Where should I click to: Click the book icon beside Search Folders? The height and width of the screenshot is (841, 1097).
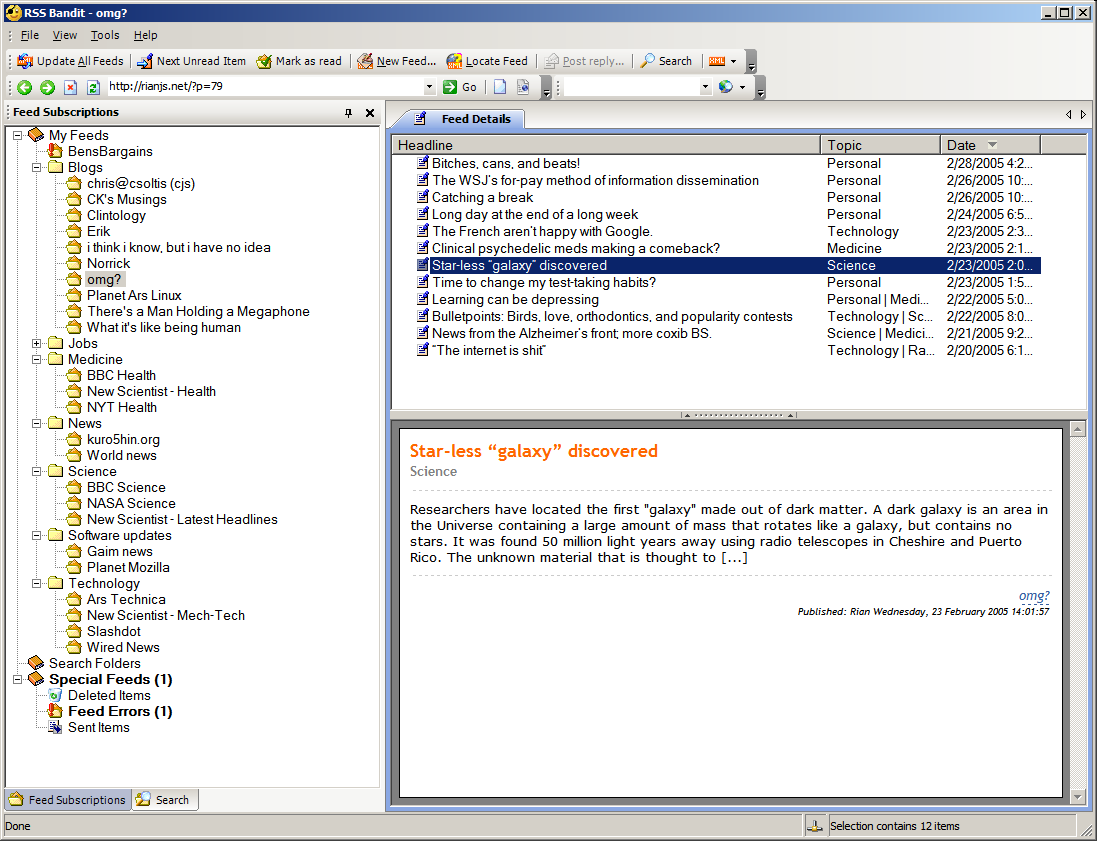36,663
